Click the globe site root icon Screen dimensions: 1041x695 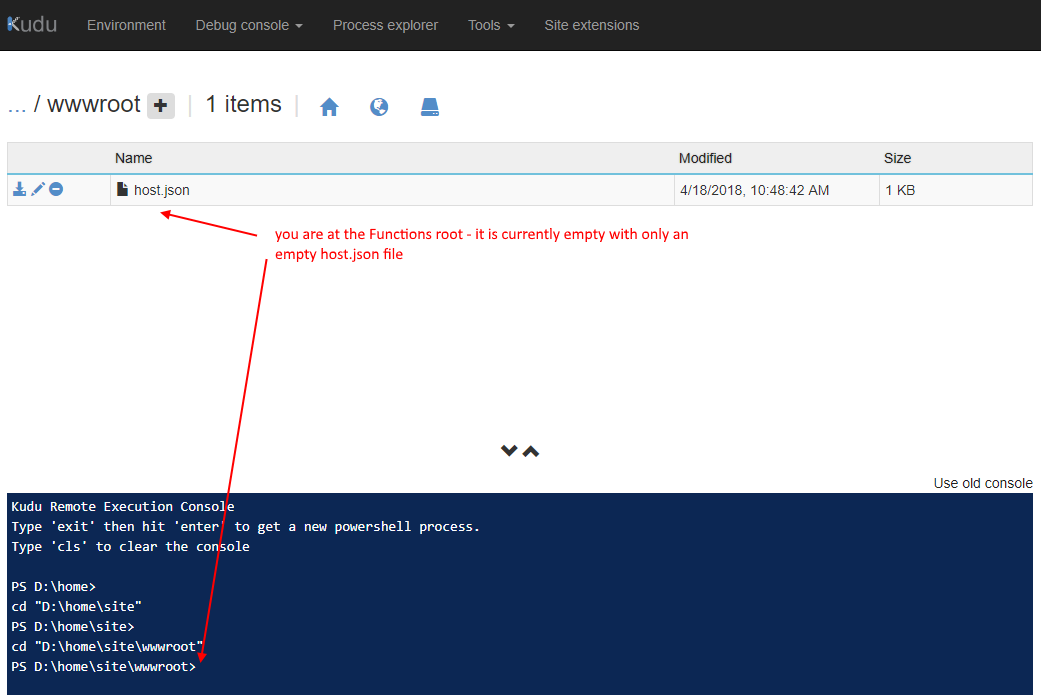[379, 107]
